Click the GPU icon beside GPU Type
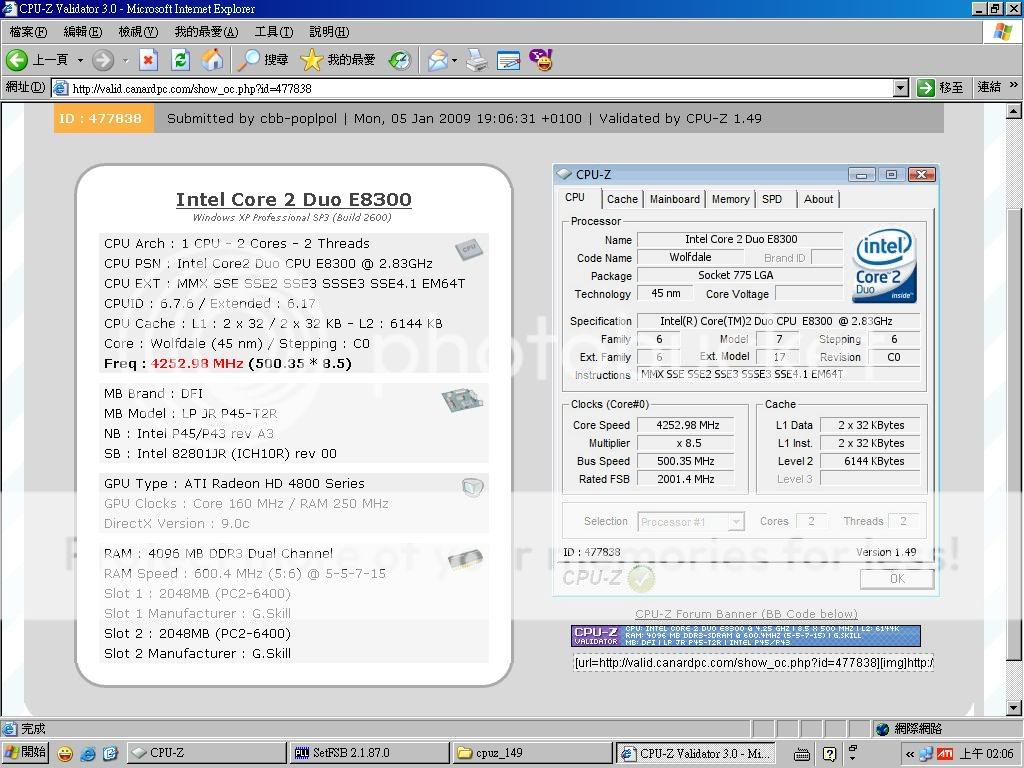Viewport: 1024px width, 768px height. pos(472,487)
